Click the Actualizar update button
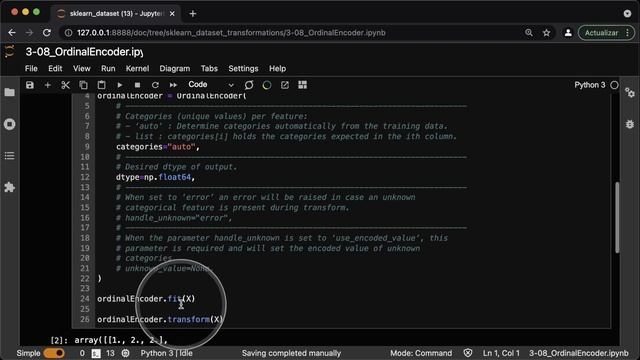Image resolution: width=640 pixels, height=360 pixels. [602, 33]
